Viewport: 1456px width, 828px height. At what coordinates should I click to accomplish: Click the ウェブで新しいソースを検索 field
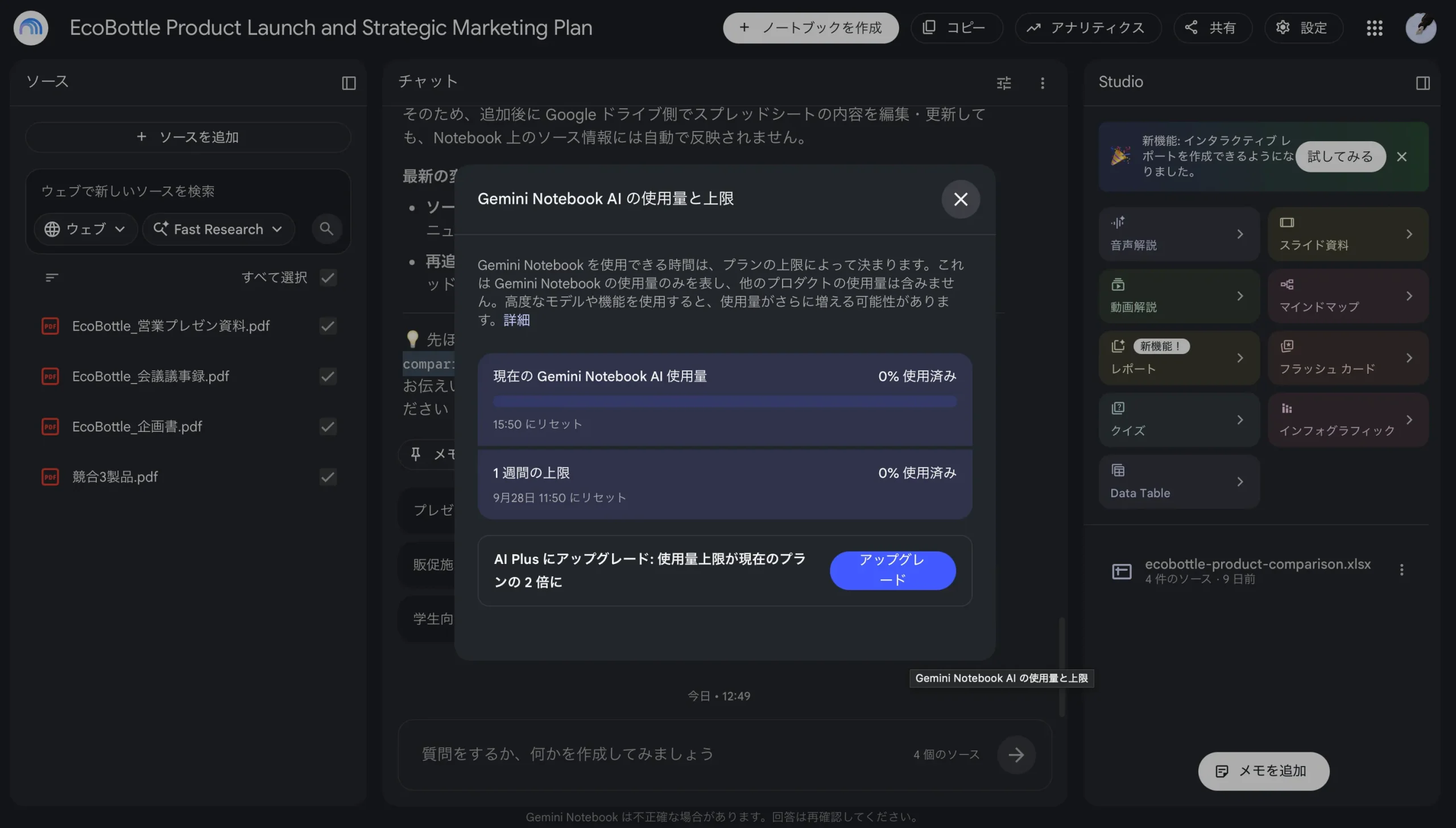tap(188, 191)
